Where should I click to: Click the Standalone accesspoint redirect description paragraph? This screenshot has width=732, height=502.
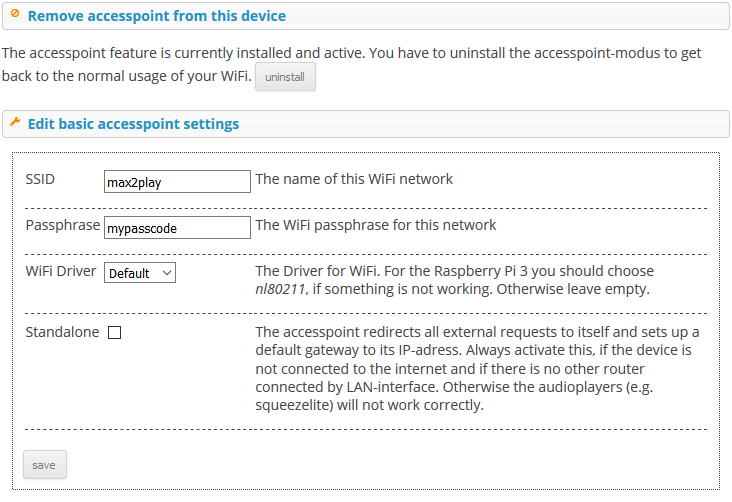477,368
